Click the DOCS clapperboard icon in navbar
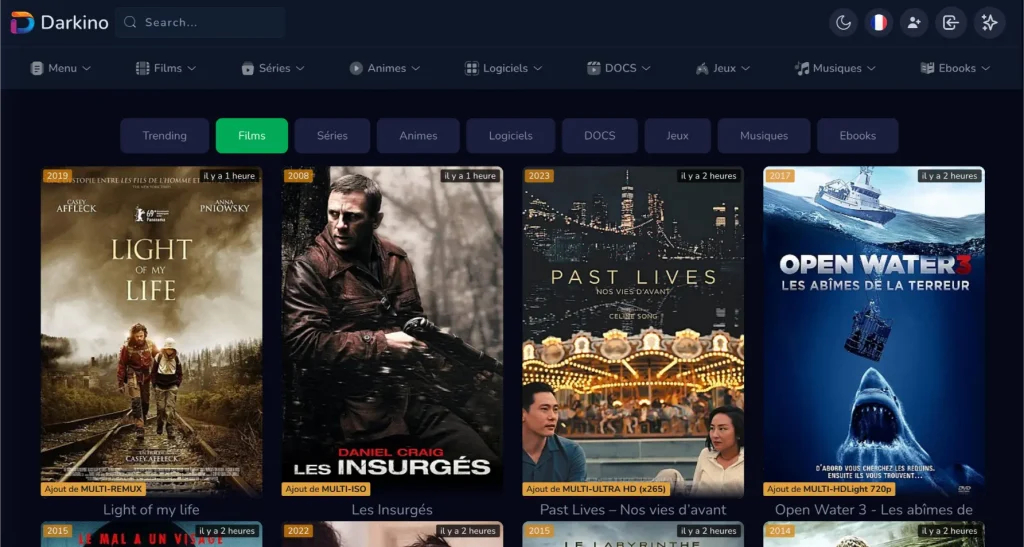This screenshot has width=1024, height=547. [x=593, y=68]
